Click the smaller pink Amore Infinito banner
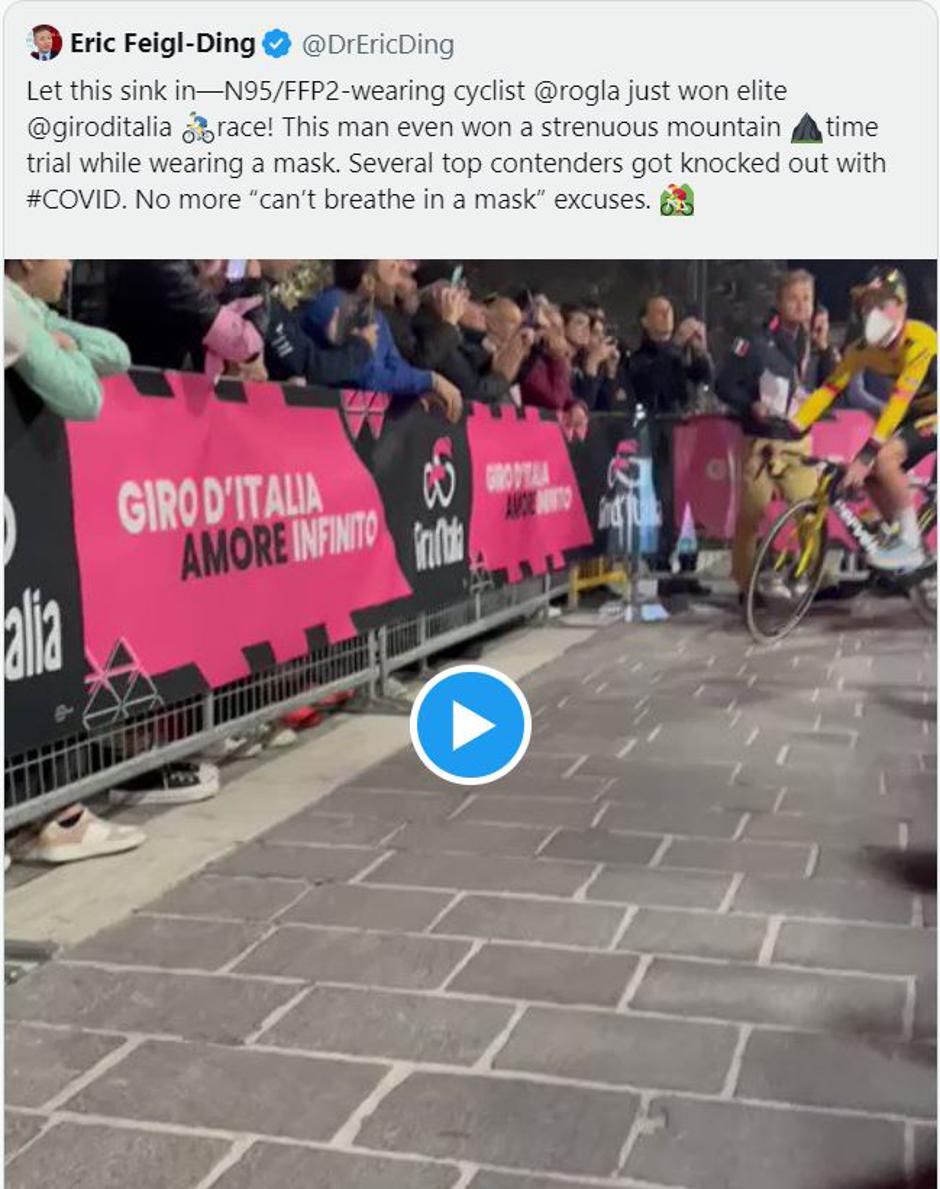This screenshot has width=940, height=1189. click(x=525, y=489)
